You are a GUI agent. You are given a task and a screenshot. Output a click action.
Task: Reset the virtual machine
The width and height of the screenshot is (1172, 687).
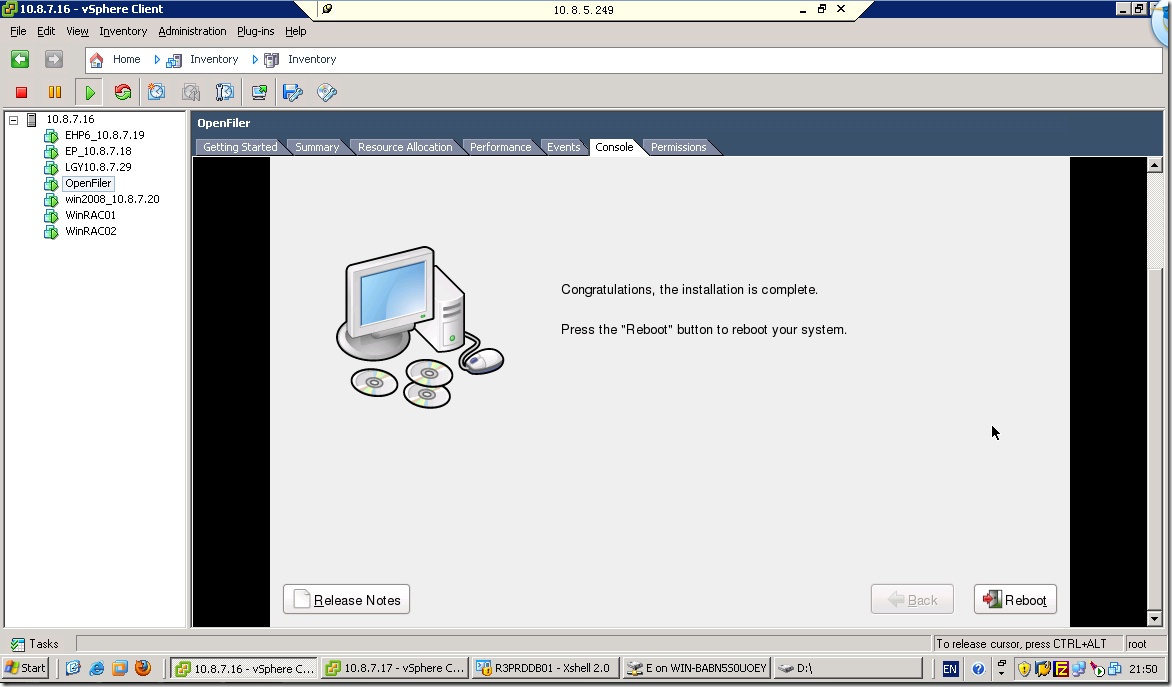point(122,92)
